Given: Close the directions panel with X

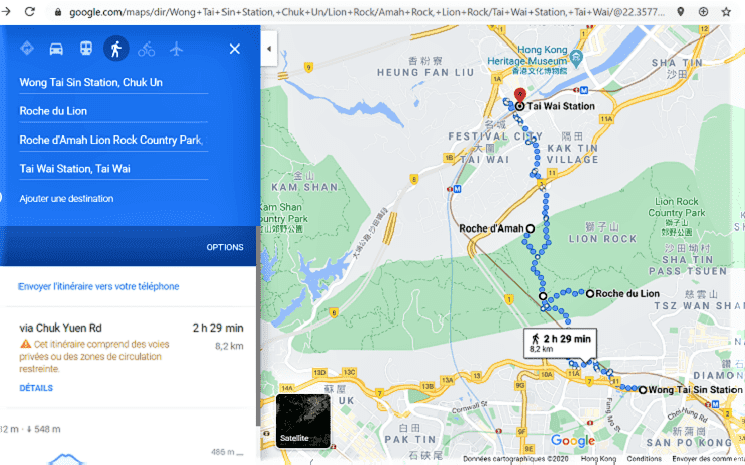Looking at the screenshot, I should click(x=235, y=49).
